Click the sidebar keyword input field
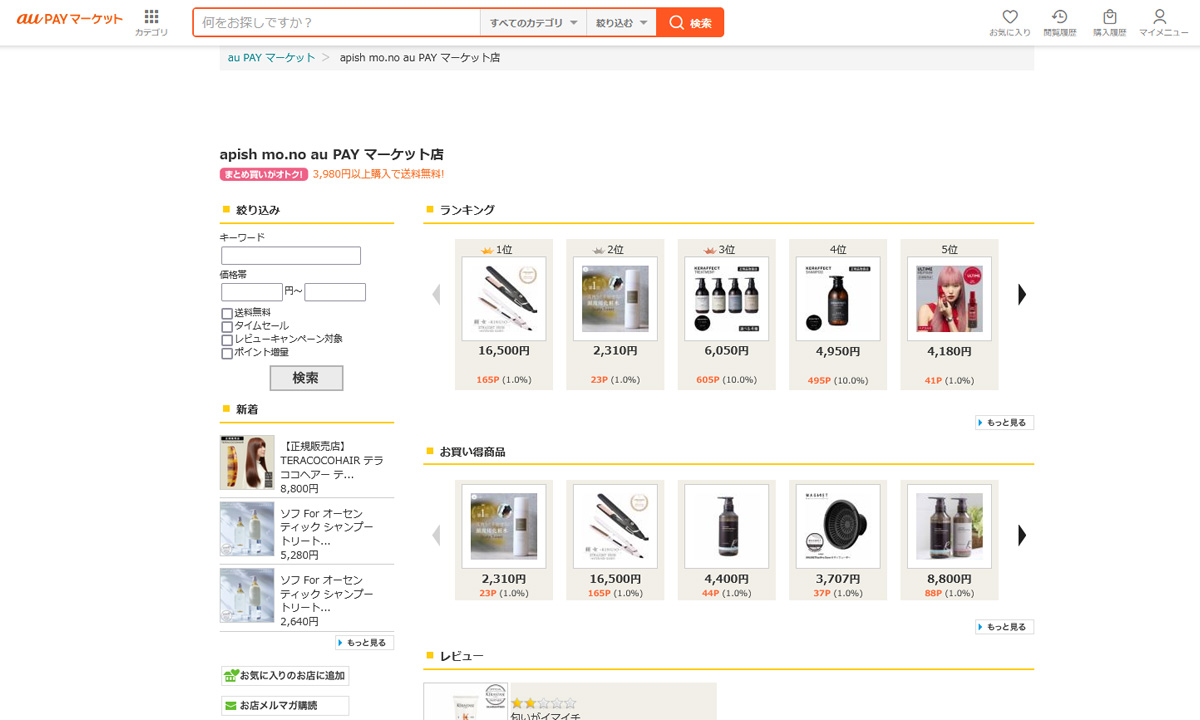The width and height of the screenshot is (1200, 720). click(x=291, y=256)
